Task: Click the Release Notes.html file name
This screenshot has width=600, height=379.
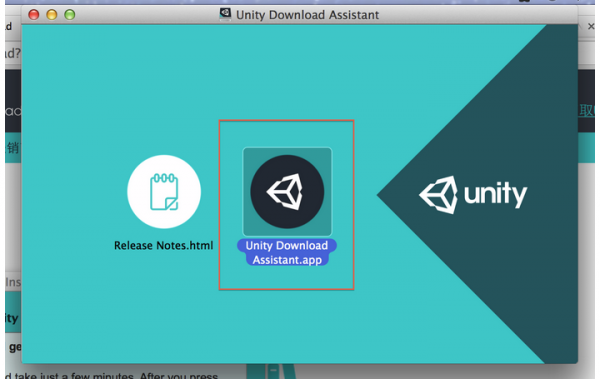Action: tap(164, 245)
